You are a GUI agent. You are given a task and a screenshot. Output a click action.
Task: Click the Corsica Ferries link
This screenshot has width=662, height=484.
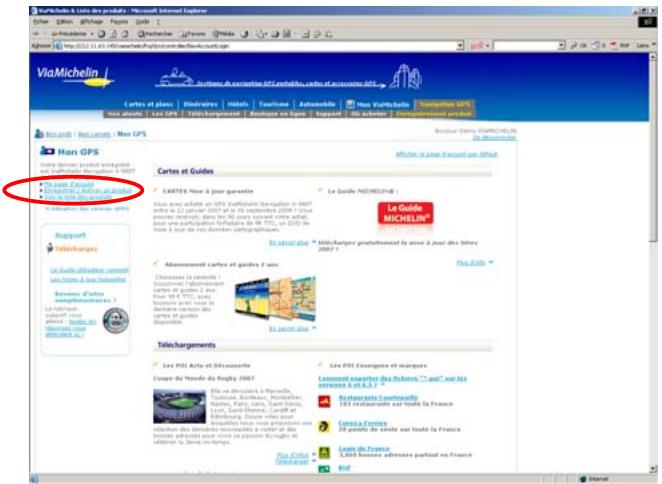(x=363, y=423)
